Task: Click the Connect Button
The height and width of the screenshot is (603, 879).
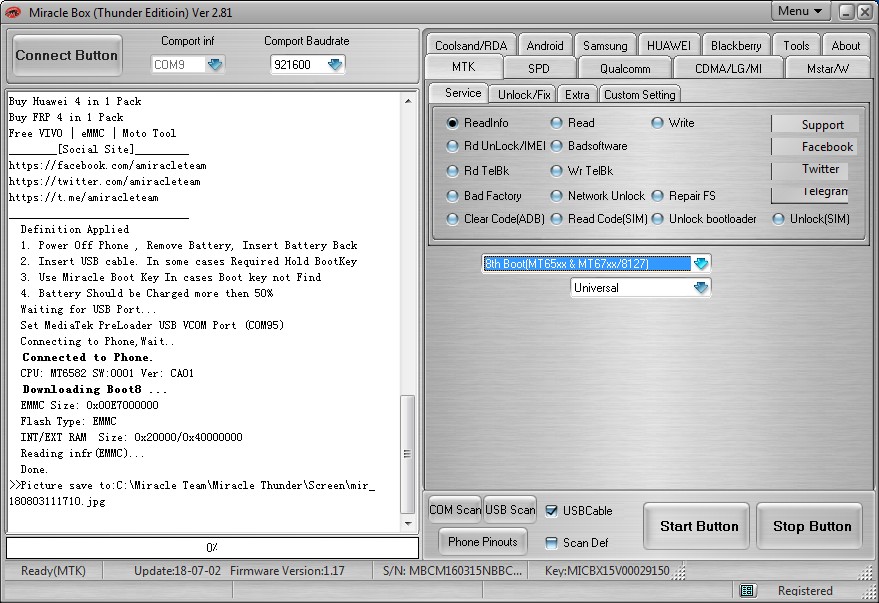Action: pyautogui.click(x=67, y=55)
